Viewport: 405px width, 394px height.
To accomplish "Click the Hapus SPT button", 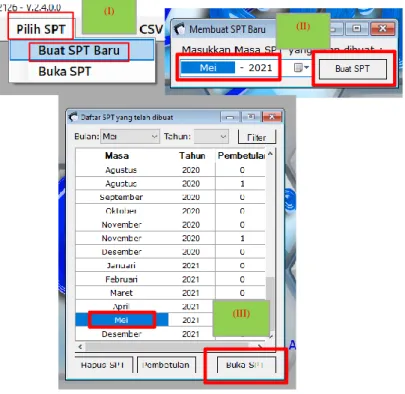I will tap(103, 365).
